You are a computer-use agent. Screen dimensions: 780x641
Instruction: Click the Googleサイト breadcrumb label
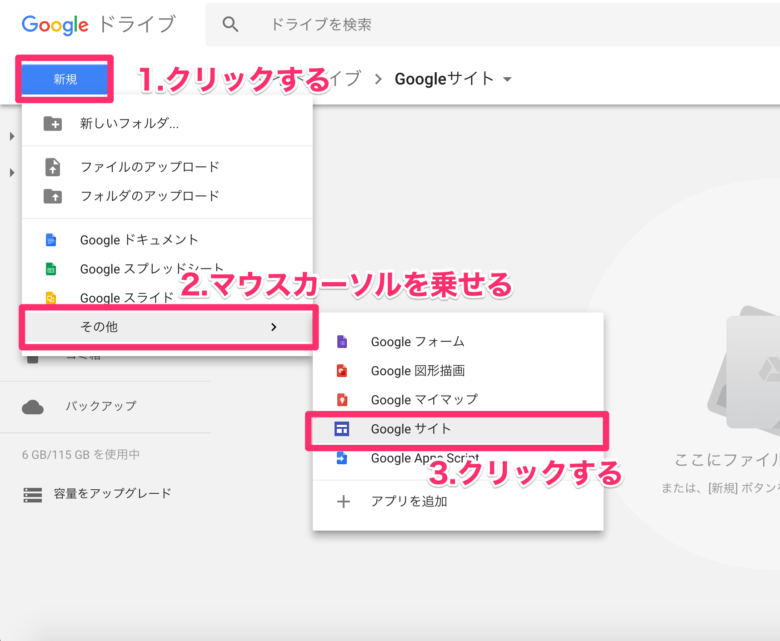click(x=444, y=79)
